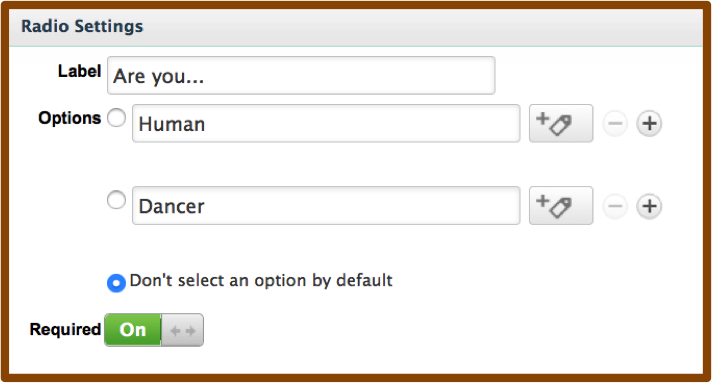Viewport: 712px width, 383px height.
Task: Click the green On part of the switch
Action: tap(133, 330)
